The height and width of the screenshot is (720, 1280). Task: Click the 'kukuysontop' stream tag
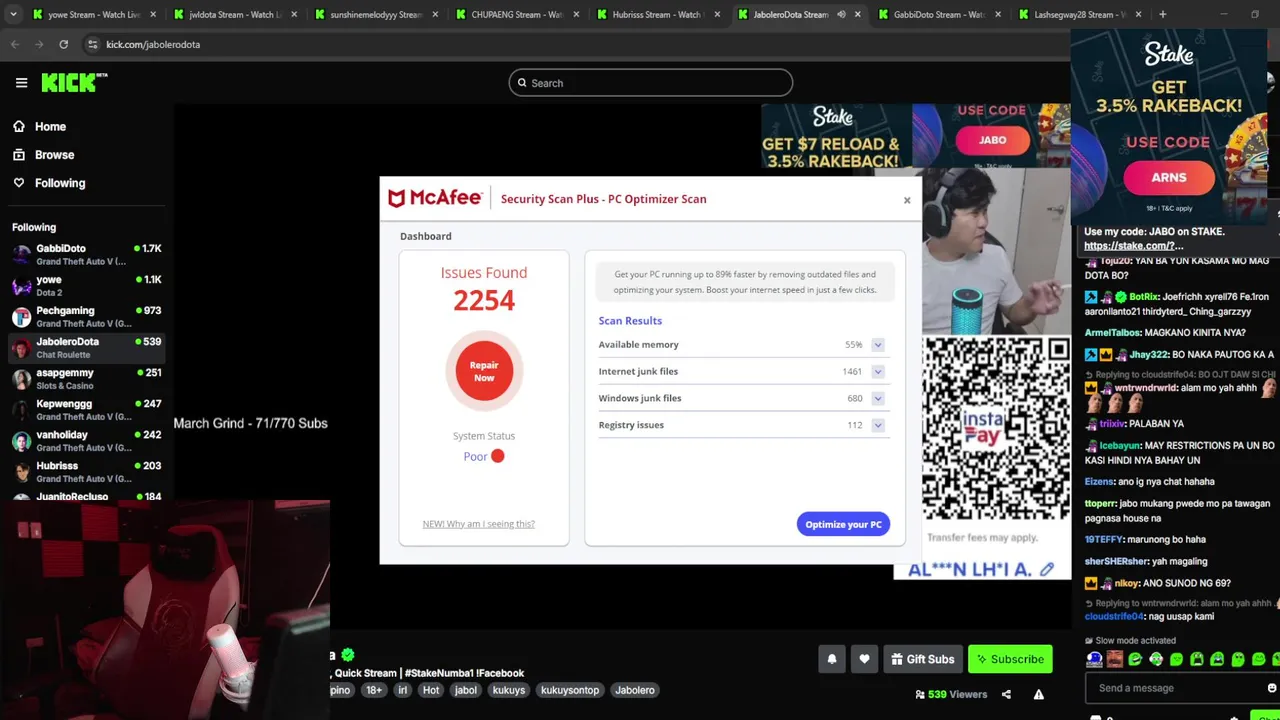[x=569, y=690]
